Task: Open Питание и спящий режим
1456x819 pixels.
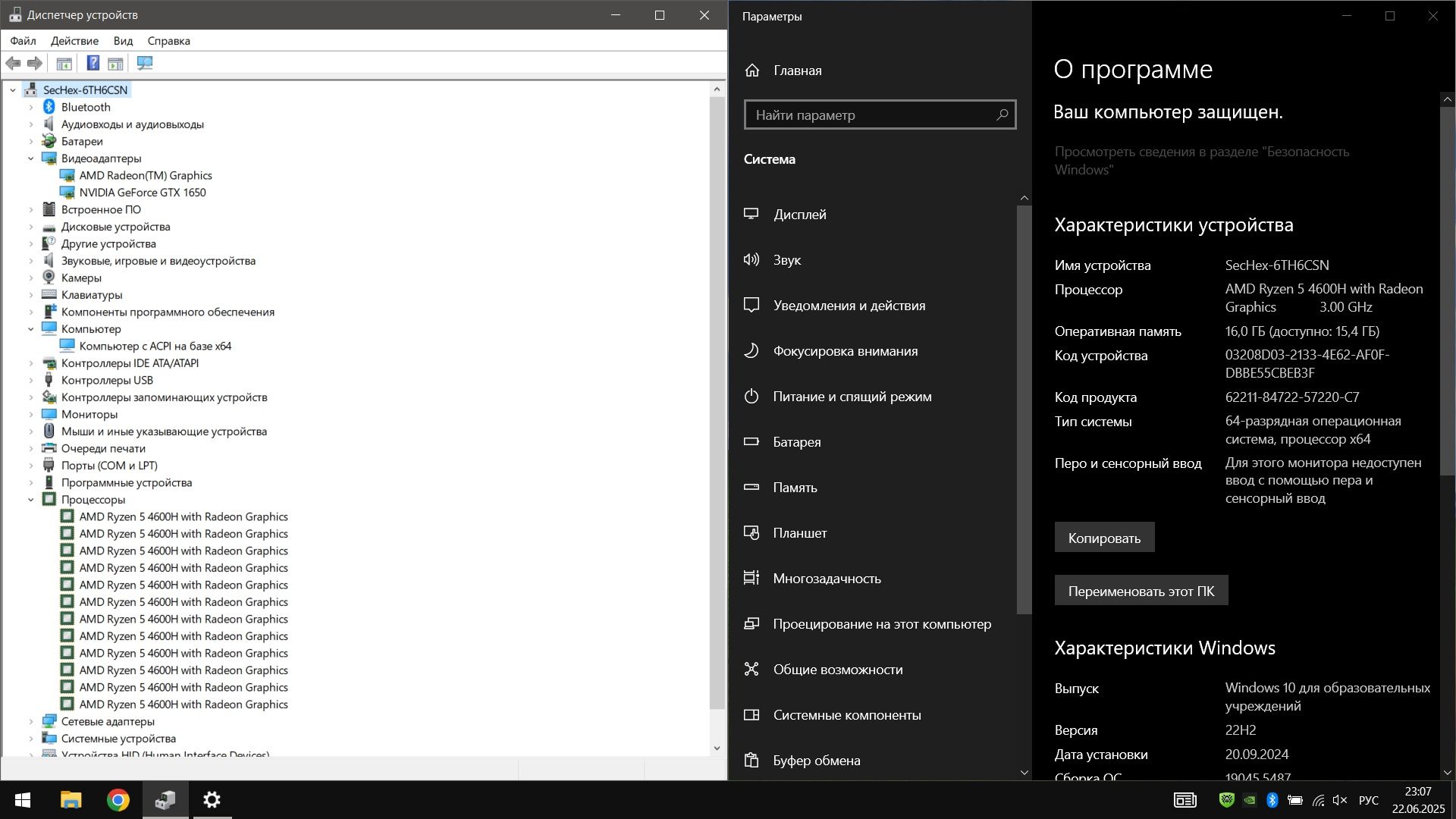Action: tap(872, 397)
